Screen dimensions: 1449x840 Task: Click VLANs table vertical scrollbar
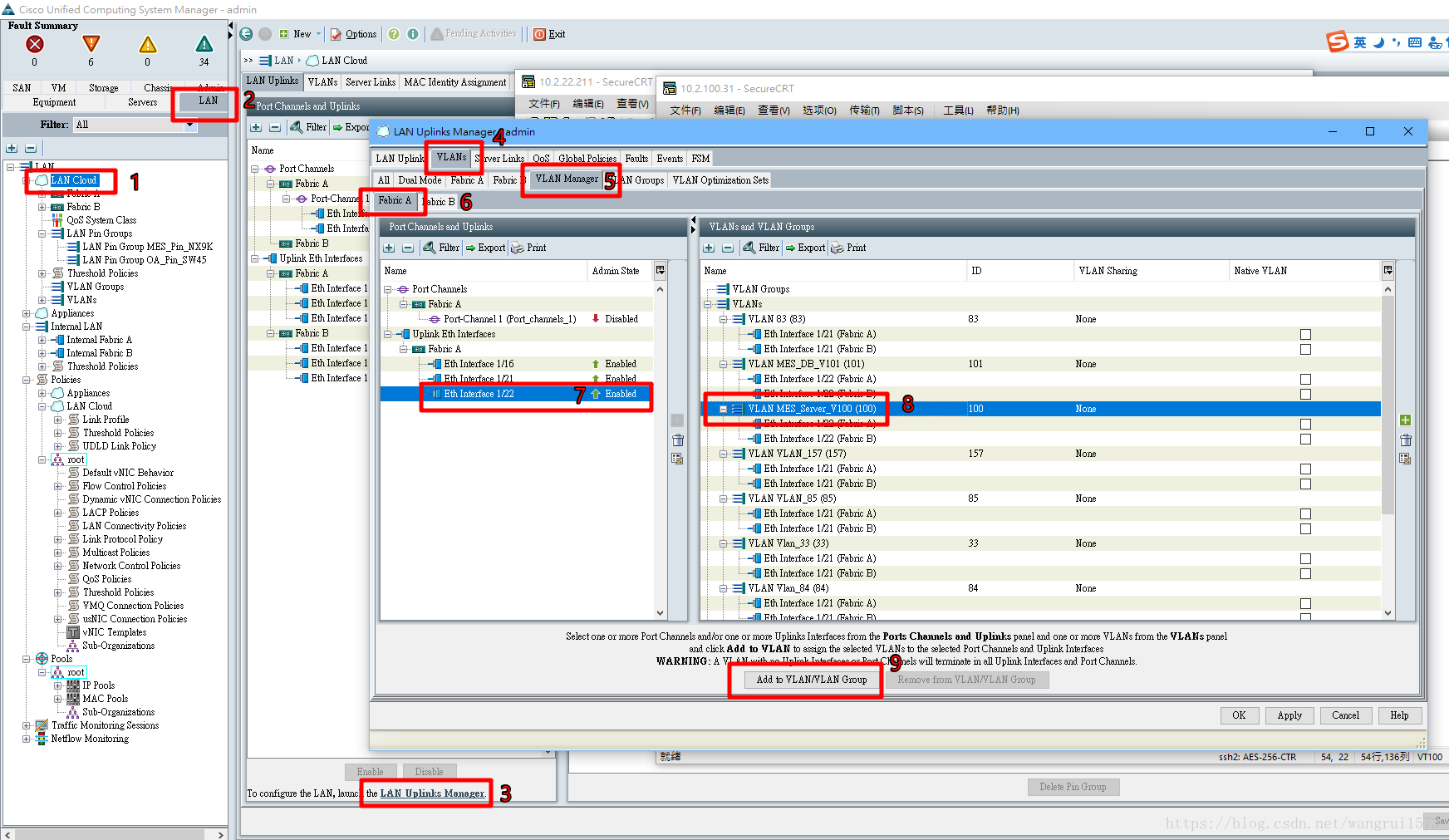(x=1388, y=403)
